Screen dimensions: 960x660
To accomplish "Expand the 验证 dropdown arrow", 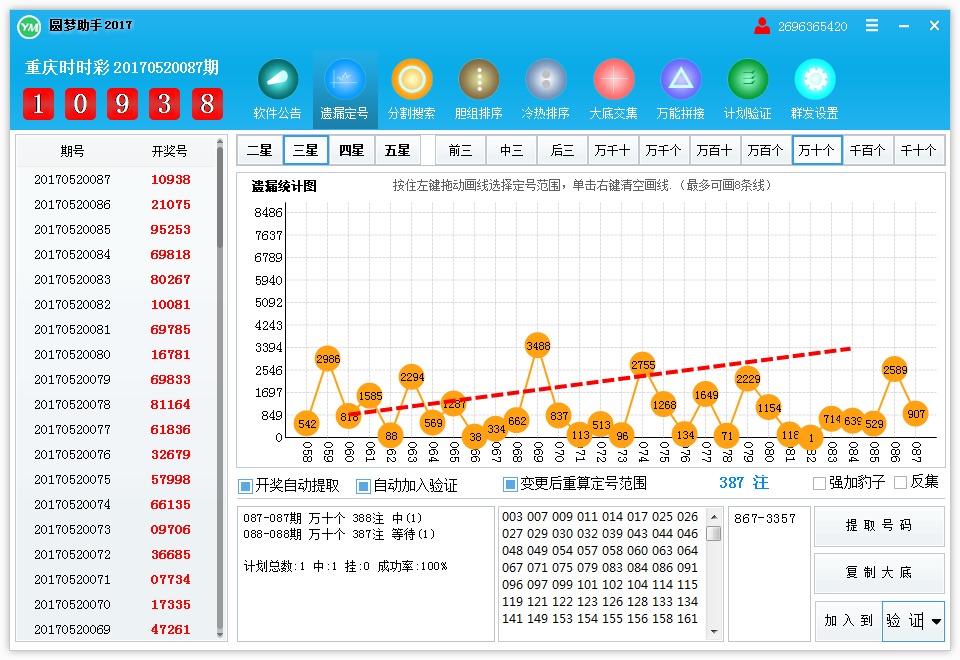I will [x=936, y=622].
